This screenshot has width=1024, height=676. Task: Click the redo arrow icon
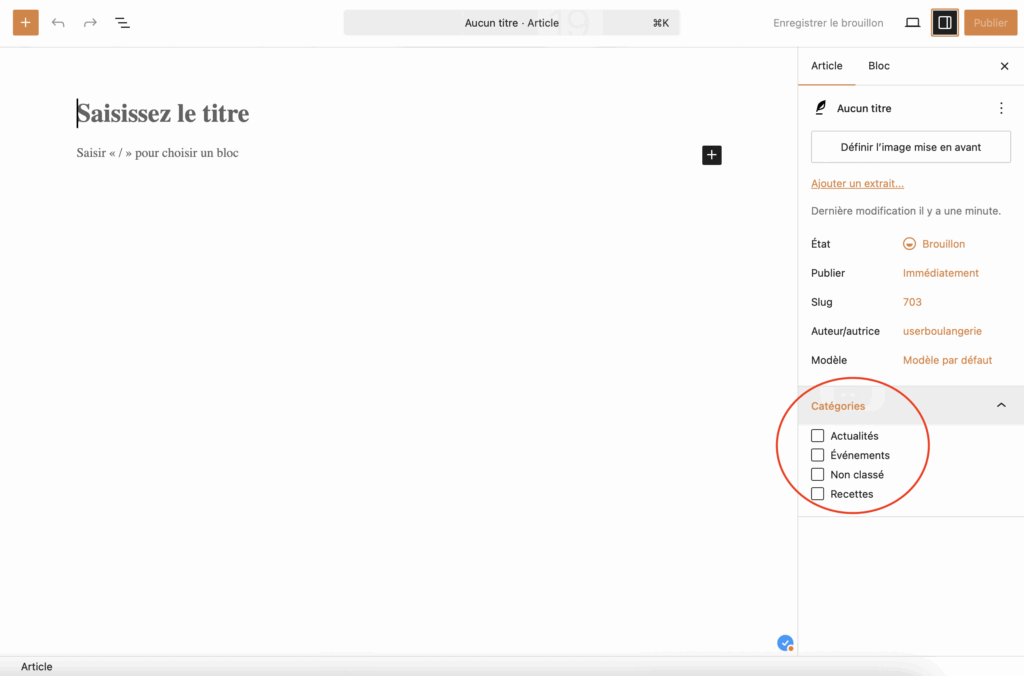click(x=90, y=22)
